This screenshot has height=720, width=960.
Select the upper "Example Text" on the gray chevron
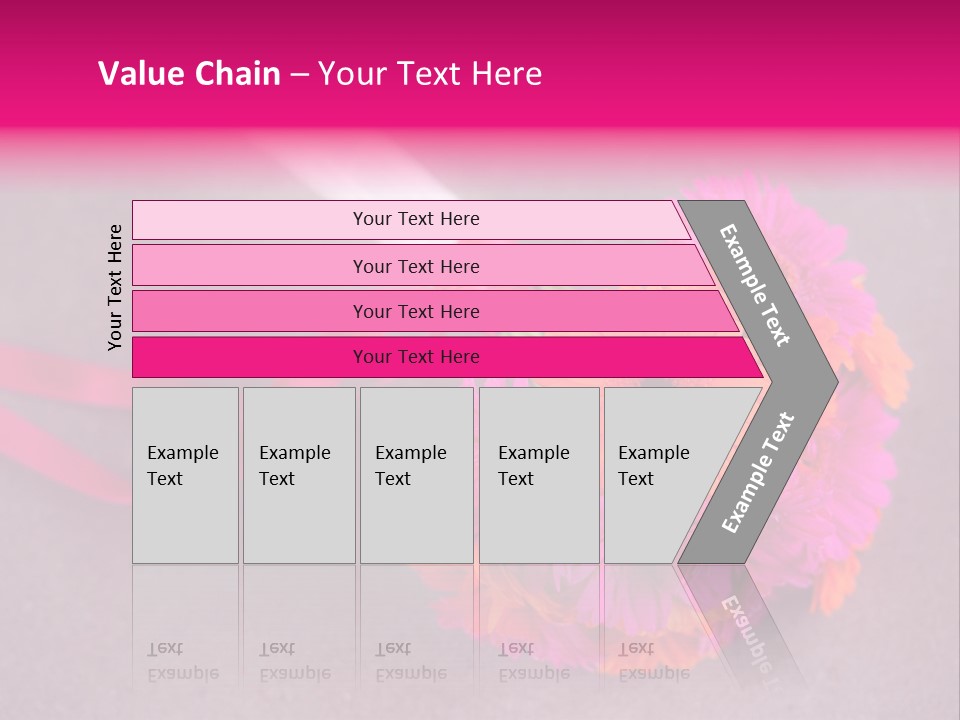click(x=755, y=285)
